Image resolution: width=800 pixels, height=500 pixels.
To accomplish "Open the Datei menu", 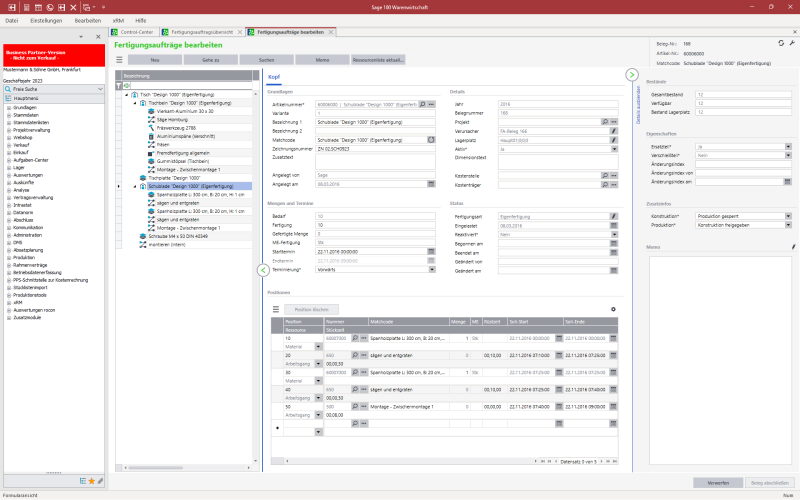I will pyautogui.click(x=12, y=21).
